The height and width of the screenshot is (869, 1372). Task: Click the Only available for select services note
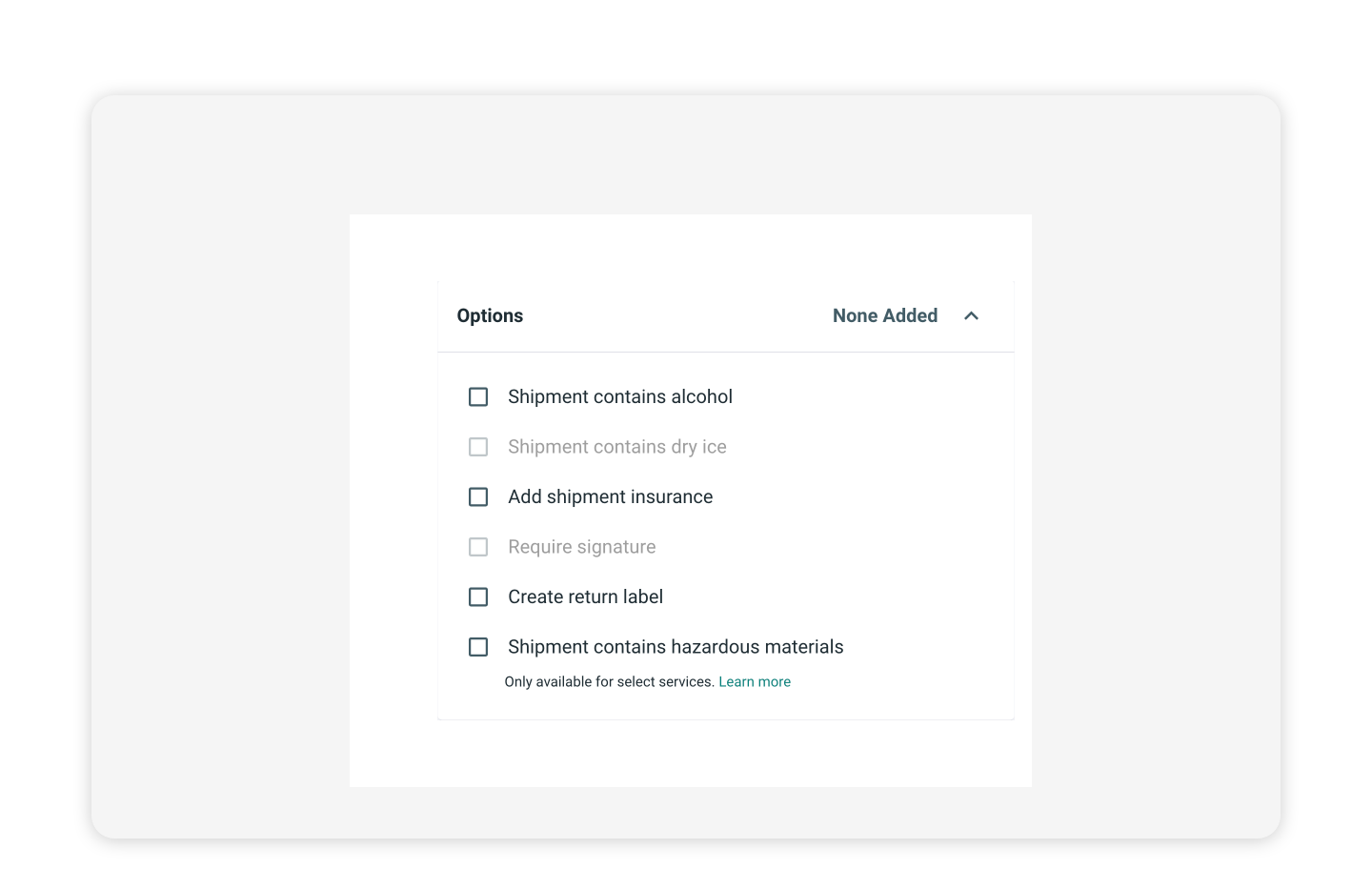coord(609,682)
